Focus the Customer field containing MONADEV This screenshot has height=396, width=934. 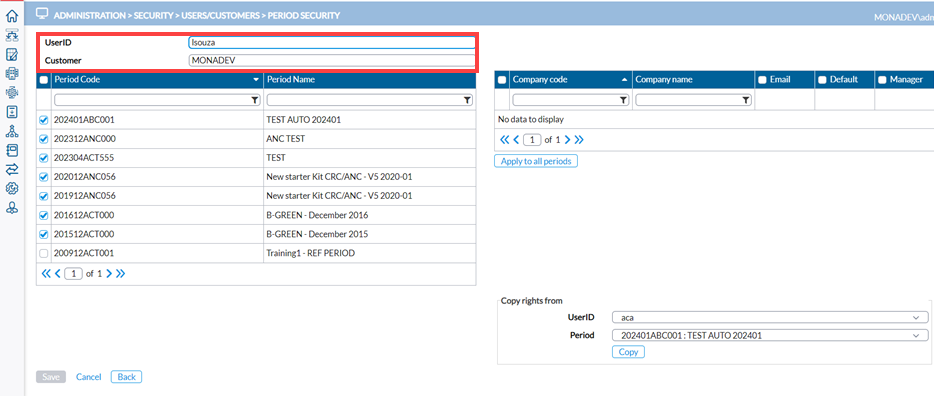coord(332,60)
